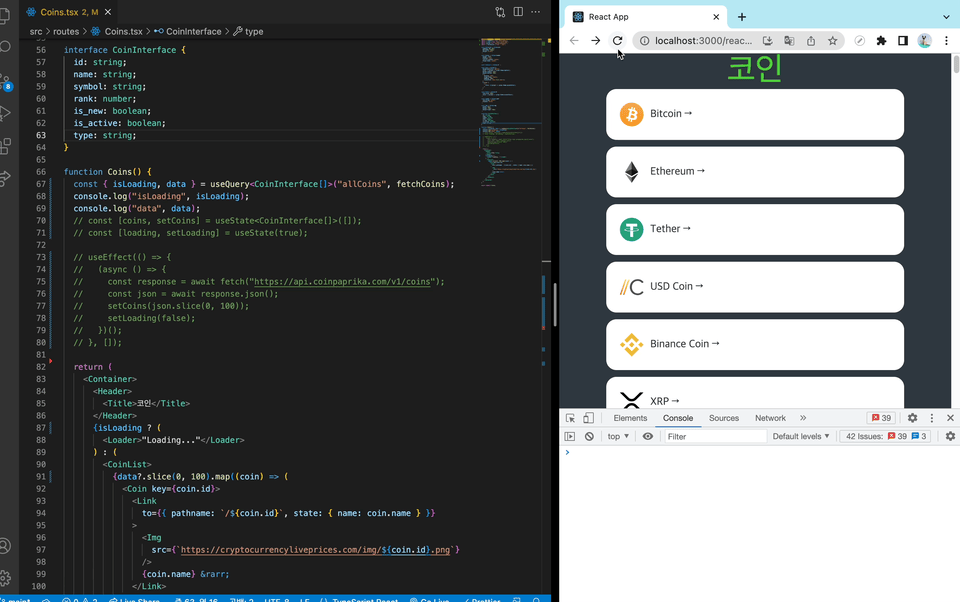Click the console Filter input field
Viewport: 960px width, 602px height.
tap(715, 436)
